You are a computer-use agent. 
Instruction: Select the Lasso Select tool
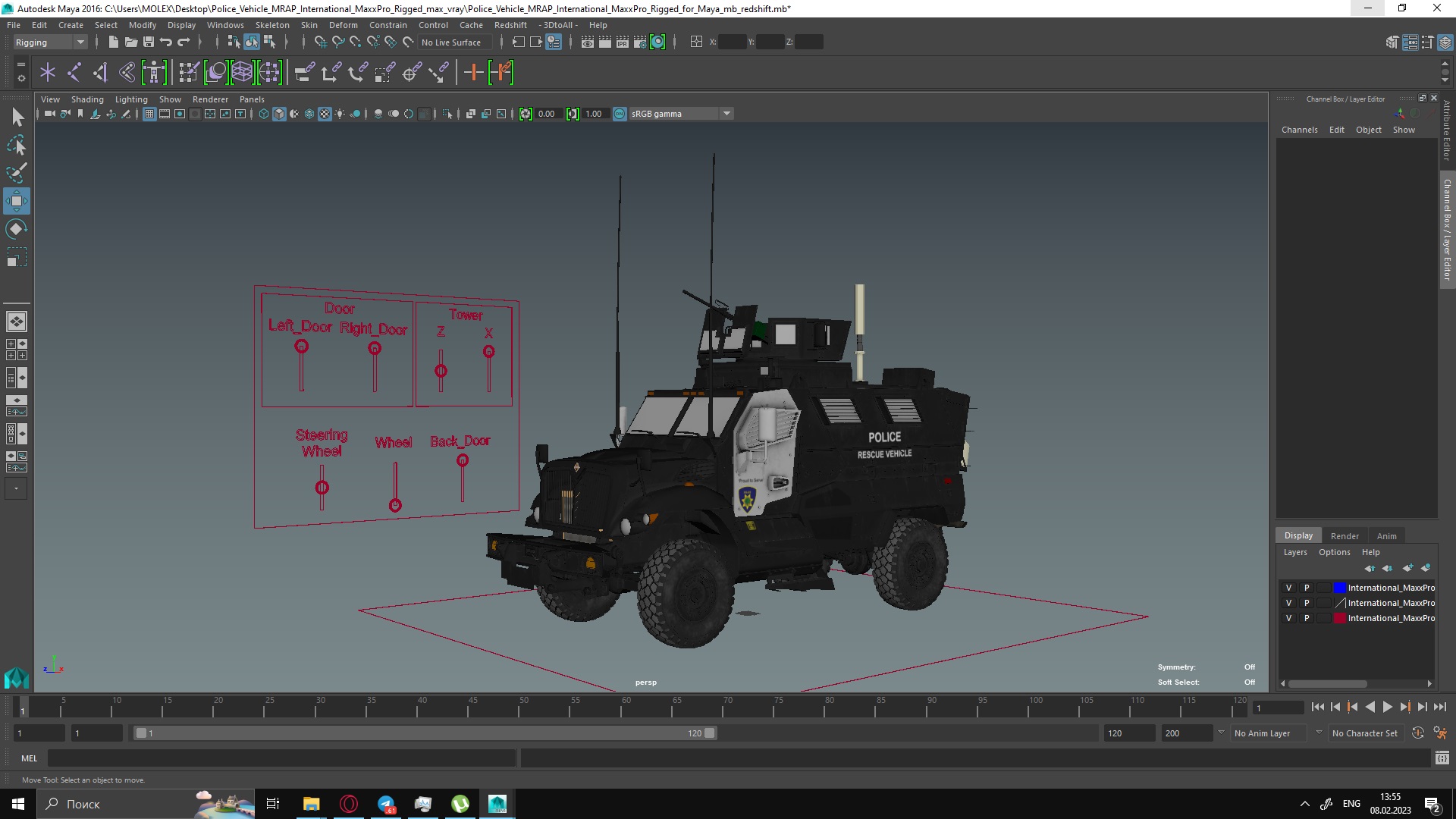[x=17, y=145]
